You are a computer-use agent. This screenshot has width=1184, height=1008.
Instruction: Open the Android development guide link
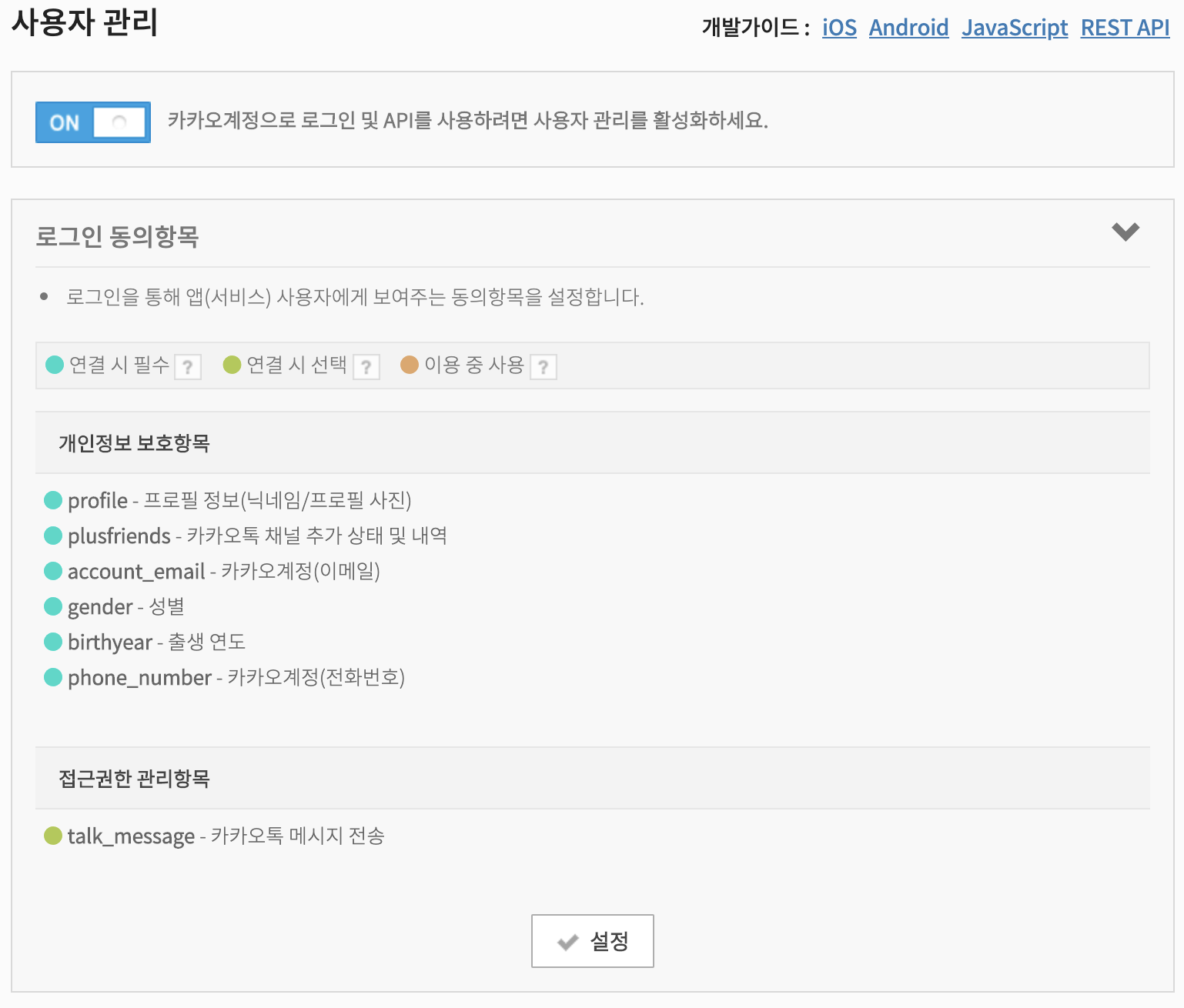[908, 28]
